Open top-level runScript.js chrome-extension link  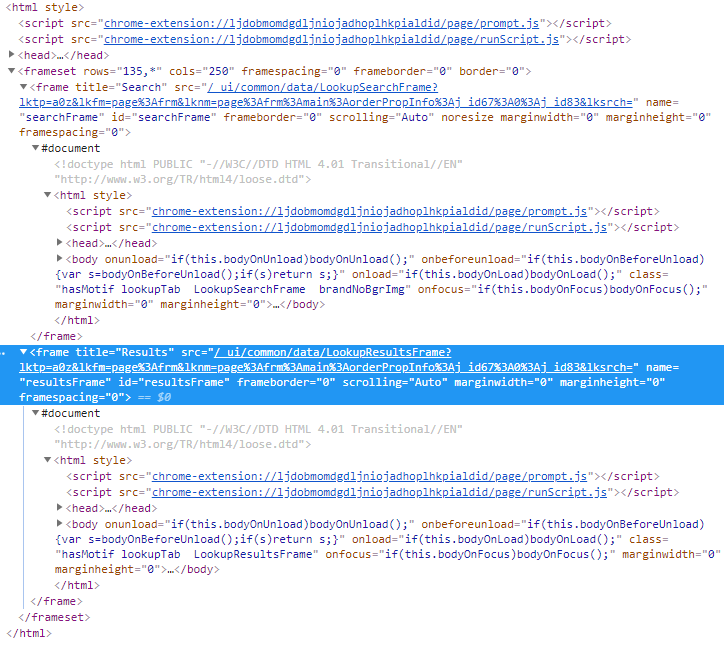331,39
